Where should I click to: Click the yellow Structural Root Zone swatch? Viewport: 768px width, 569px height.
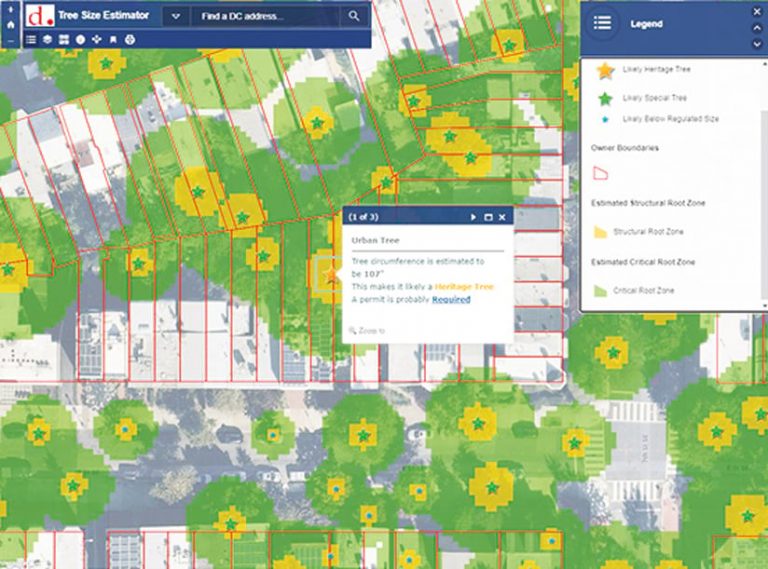(600, 232)
